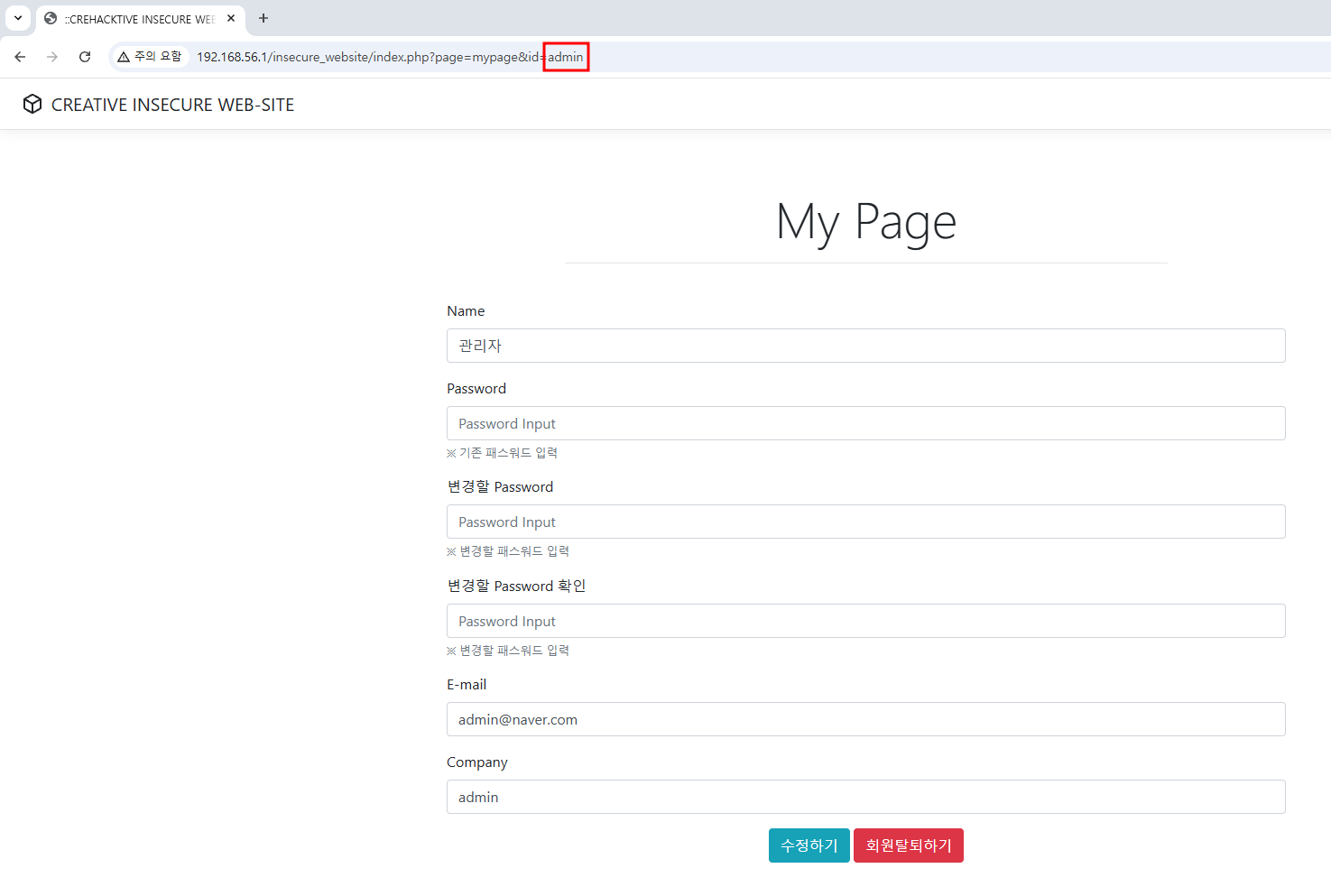Focus the current Password input field
The width and height of the screenshot is (1331, 896).
click(865, 423)
